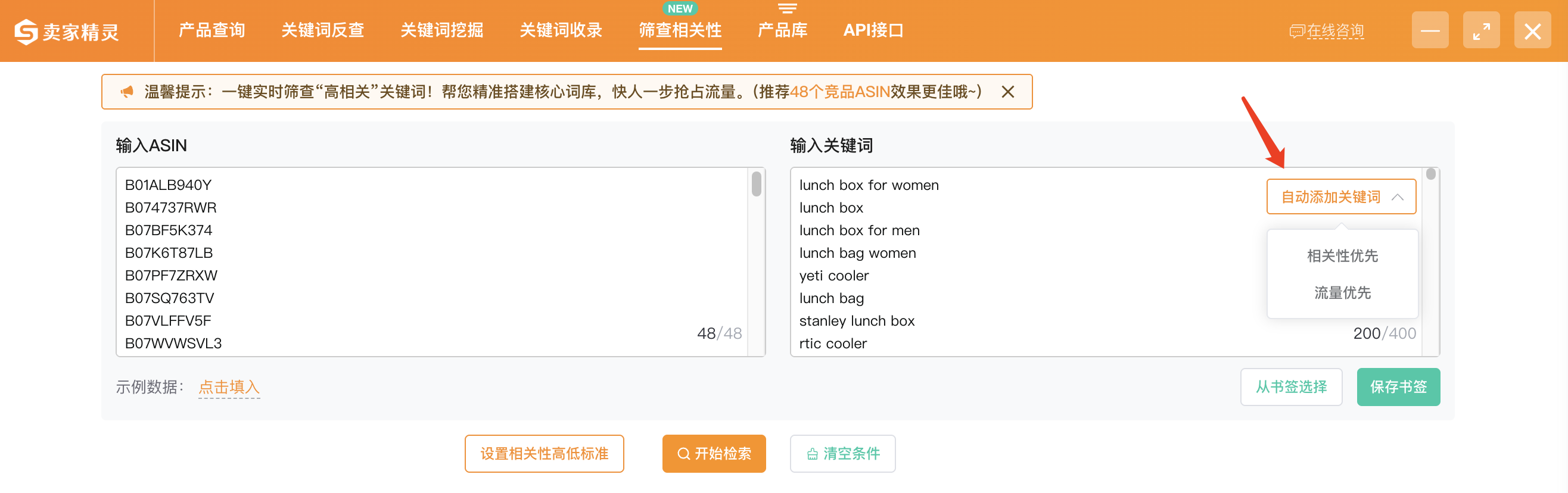Click the 清空条件 clear button
Screen dimensions: 1568x493
(x=842, y=454)
